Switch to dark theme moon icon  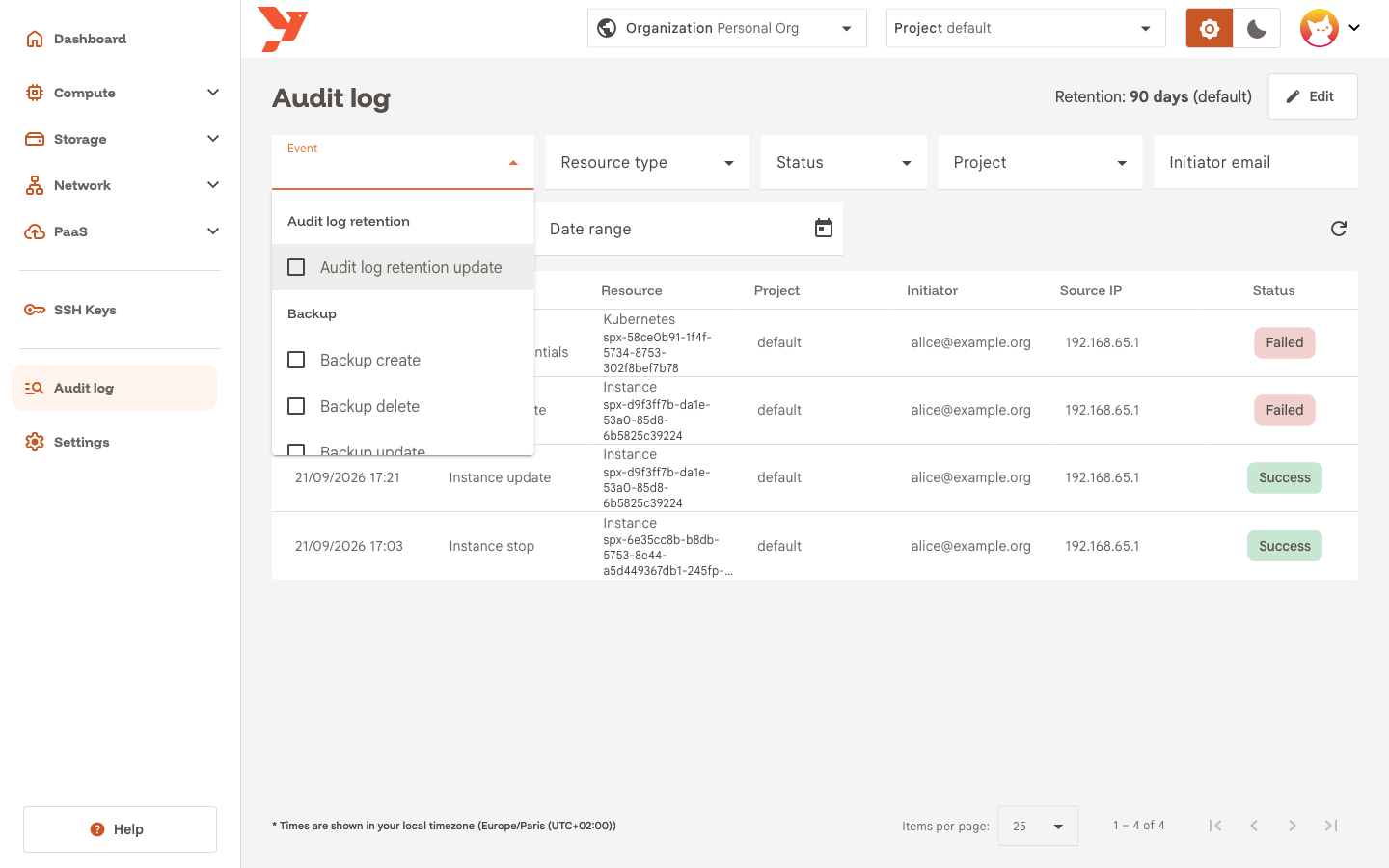click(1256, 28)
